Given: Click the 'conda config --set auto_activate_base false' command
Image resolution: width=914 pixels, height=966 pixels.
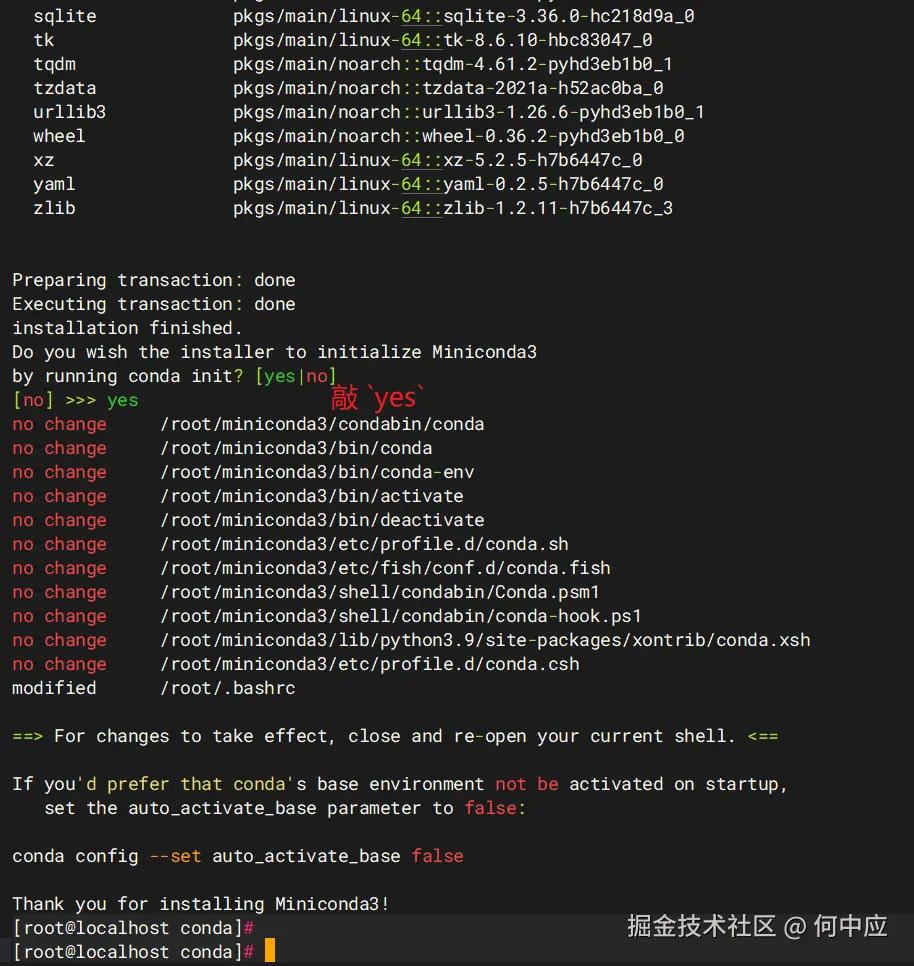Looking at the screenshot, I should 238,856.
